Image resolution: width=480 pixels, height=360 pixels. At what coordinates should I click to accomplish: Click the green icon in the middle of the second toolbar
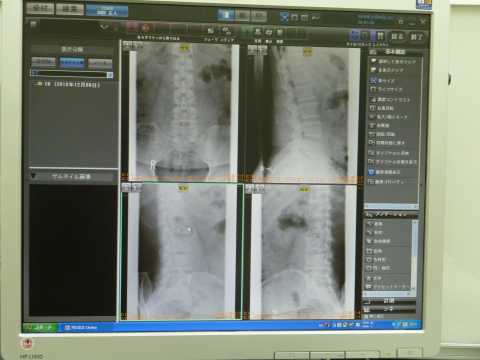pyautogui.click(x=247, y=32)
